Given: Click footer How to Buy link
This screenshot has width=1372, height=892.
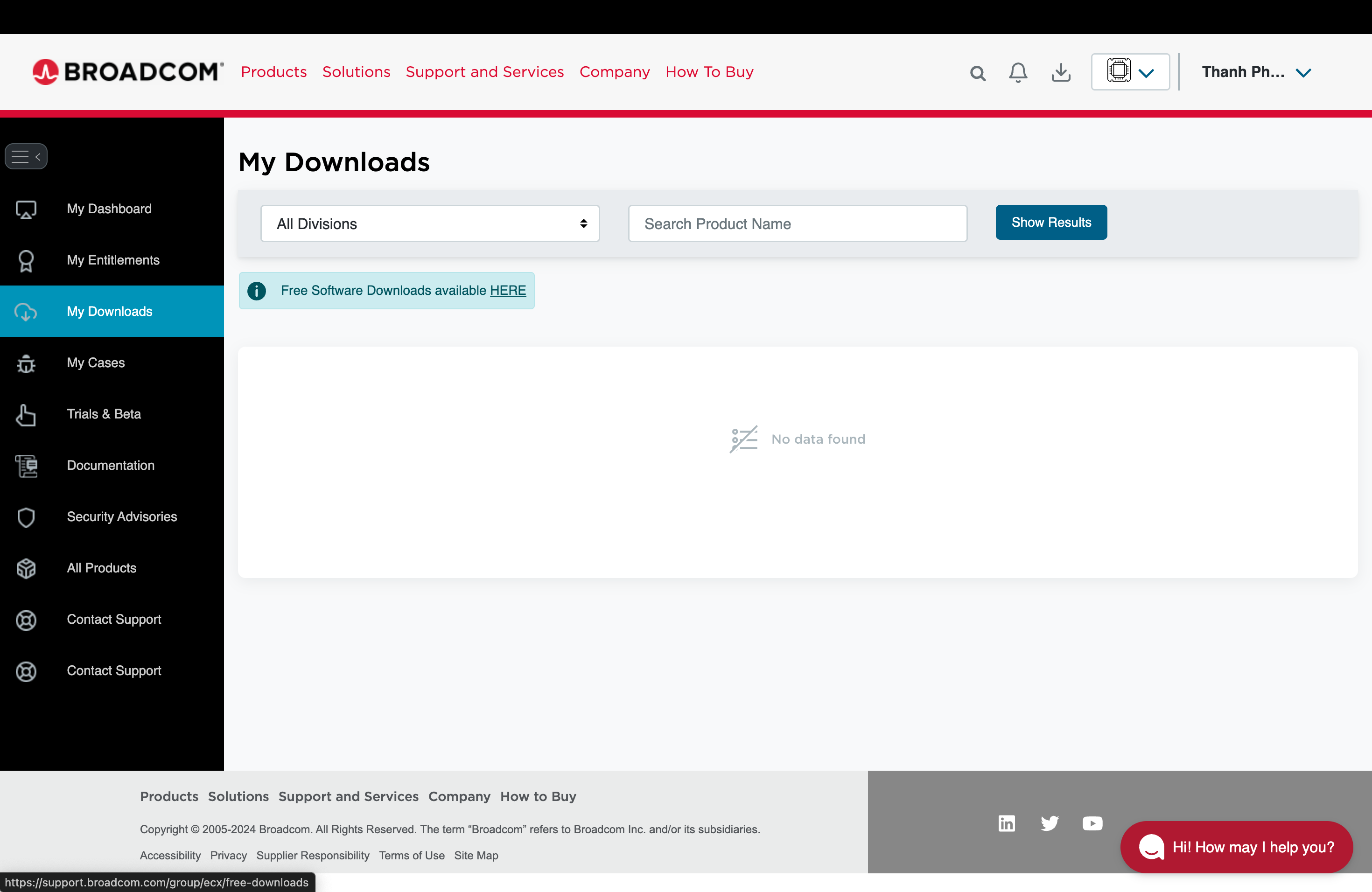Looking at the screenshot, I should click(539, 797).
